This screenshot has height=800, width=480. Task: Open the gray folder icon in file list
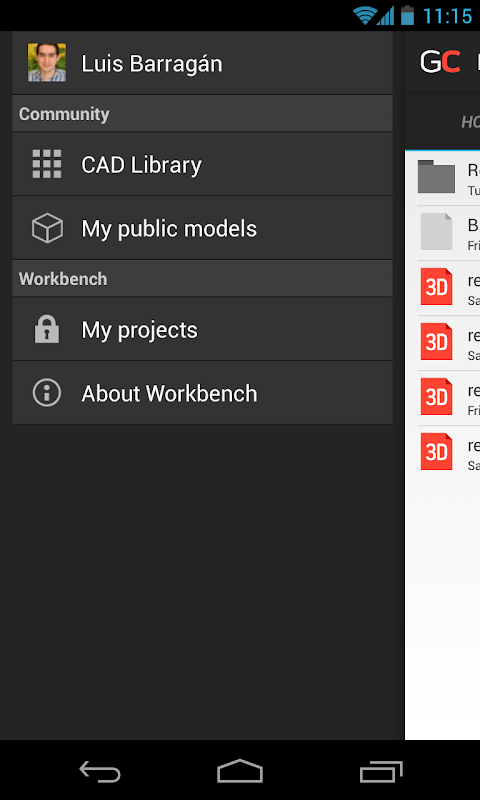[436, 177]
